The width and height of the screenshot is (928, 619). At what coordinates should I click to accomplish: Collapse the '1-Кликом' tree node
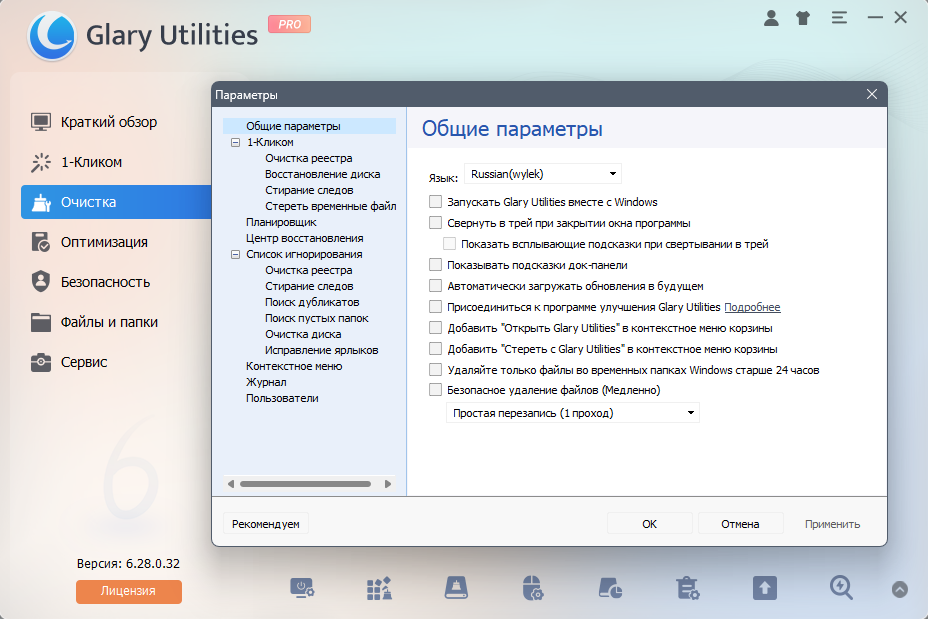click(235, 143)
